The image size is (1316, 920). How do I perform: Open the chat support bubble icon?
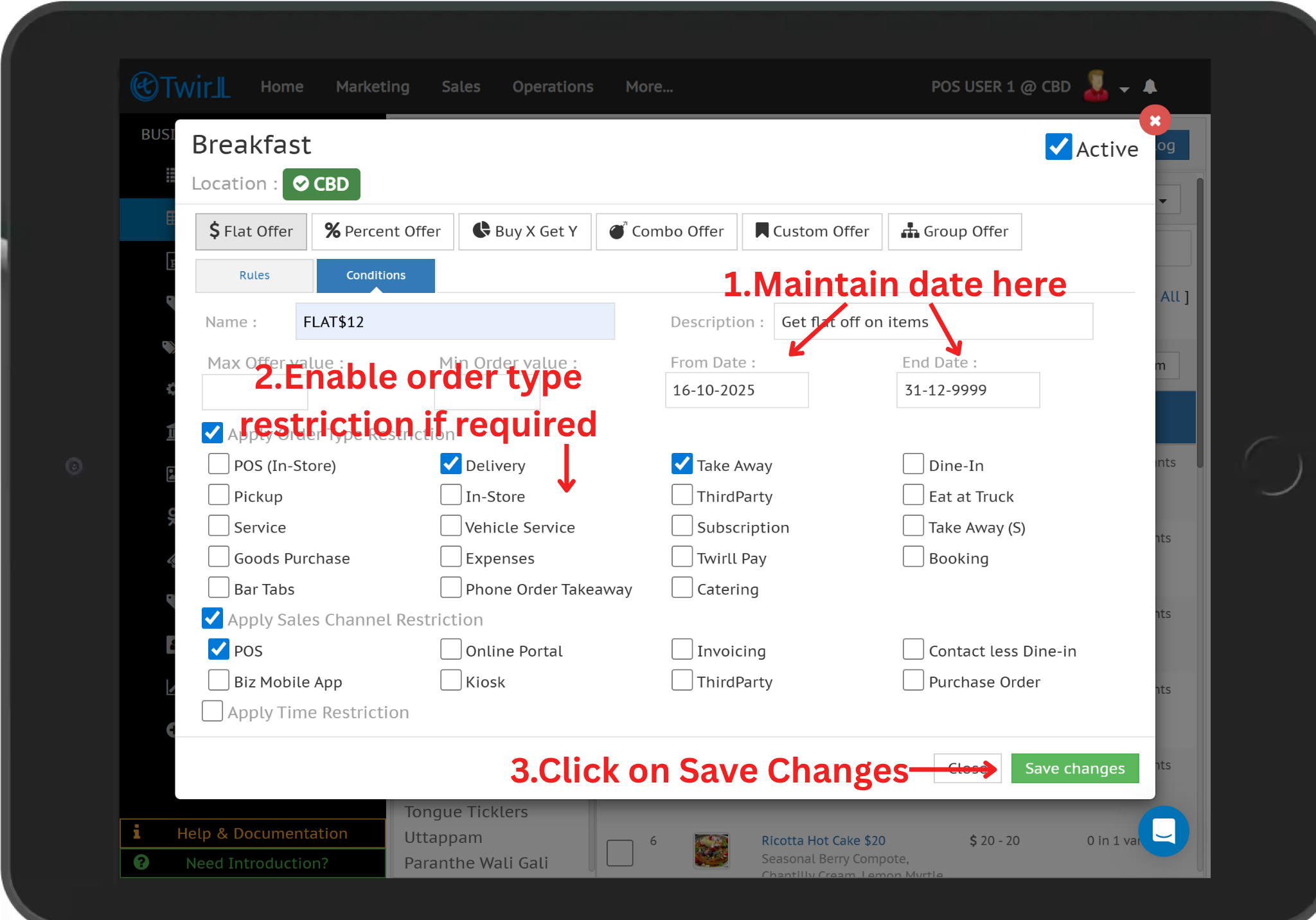(x=1163, y=831)
